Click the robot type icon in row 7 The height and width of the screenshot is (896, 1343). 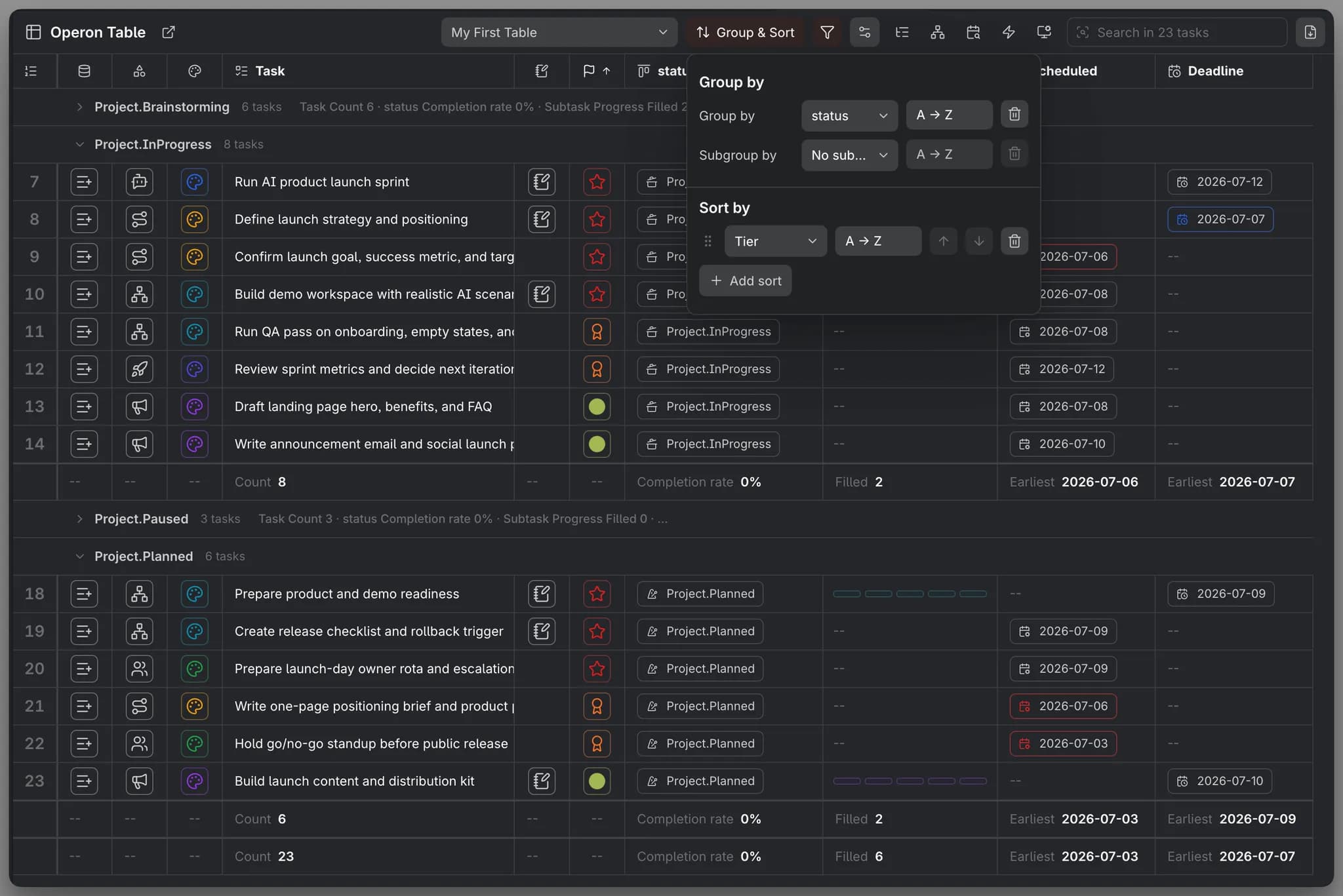[x=140, y=182]
